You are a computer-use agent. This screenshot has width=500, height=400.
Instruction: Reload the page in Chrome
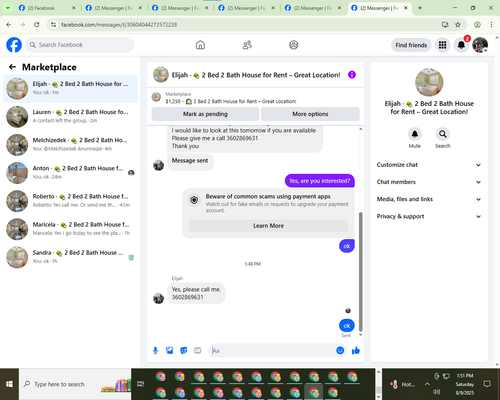(37, 24)
